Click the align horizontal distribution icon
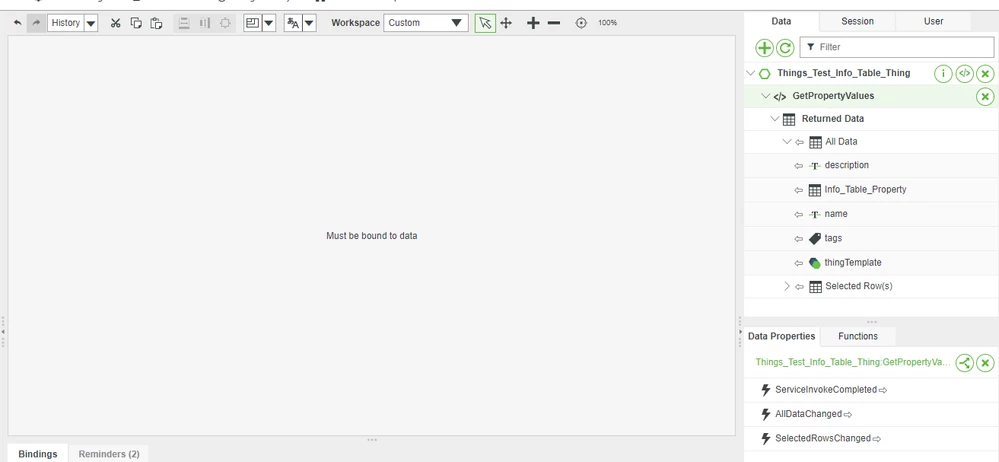This screenshot has width=999, height=462. click(x=205, y=23)
